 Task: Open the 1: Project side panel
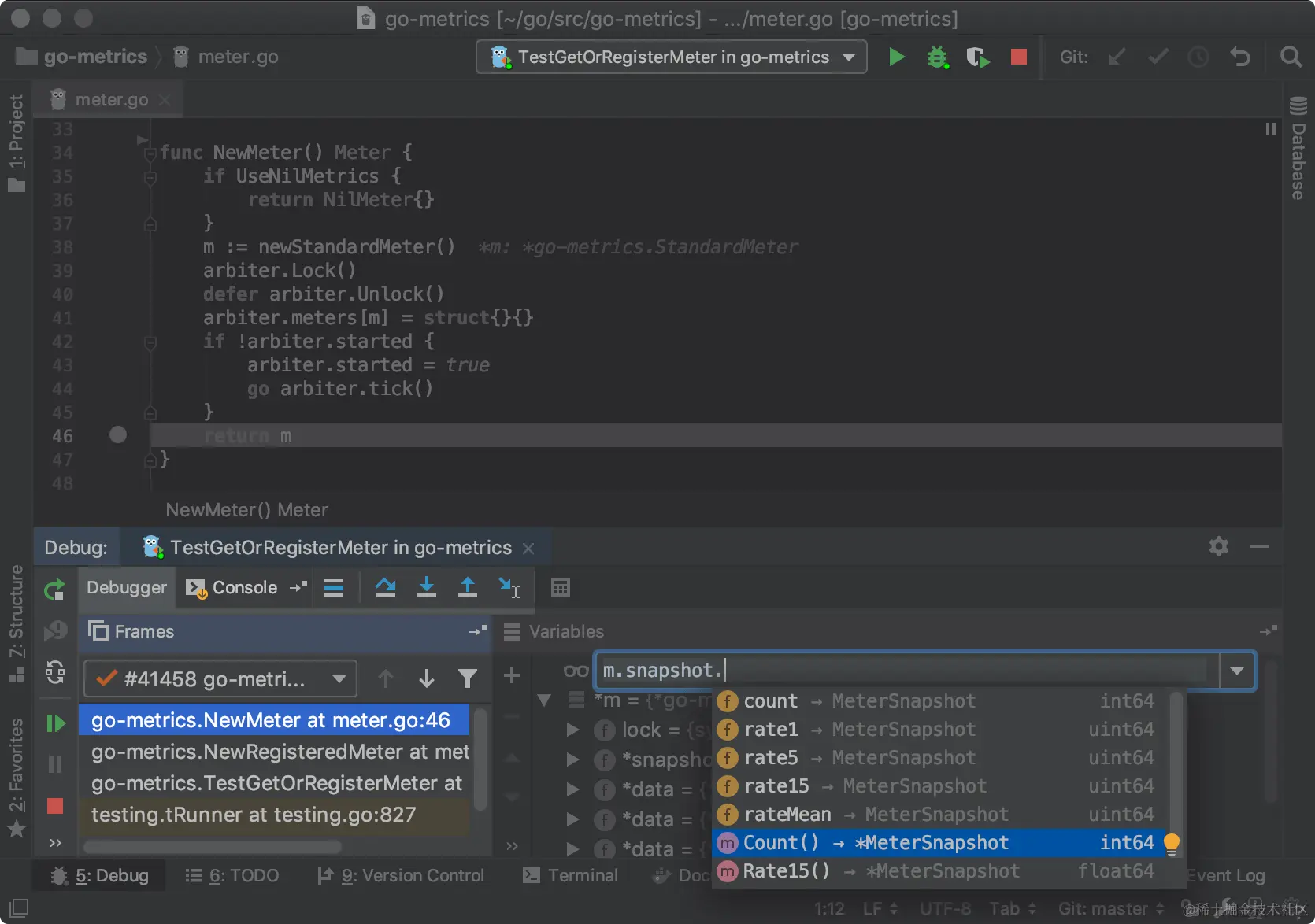[17, 142]
